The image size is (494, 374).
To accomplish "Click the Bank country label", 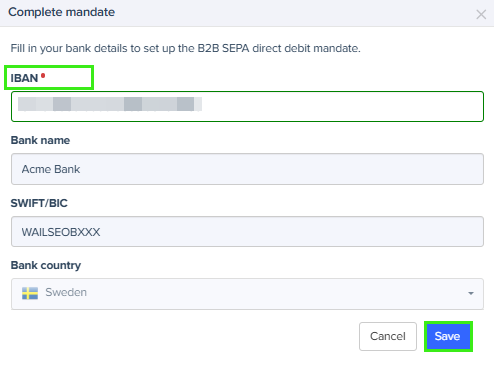I will click(46, 265).
